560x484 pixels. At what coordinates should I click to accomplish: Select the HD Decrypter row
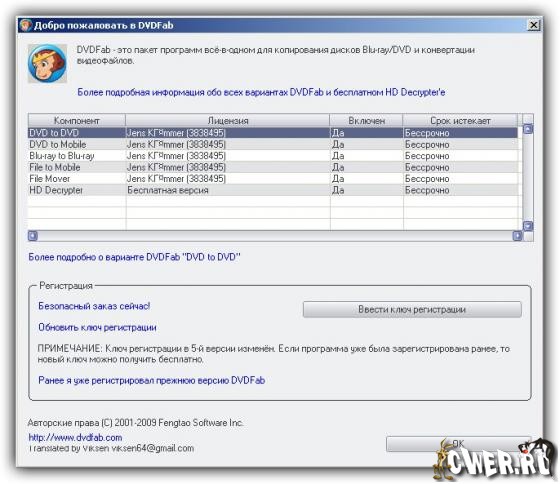(273, 190)
